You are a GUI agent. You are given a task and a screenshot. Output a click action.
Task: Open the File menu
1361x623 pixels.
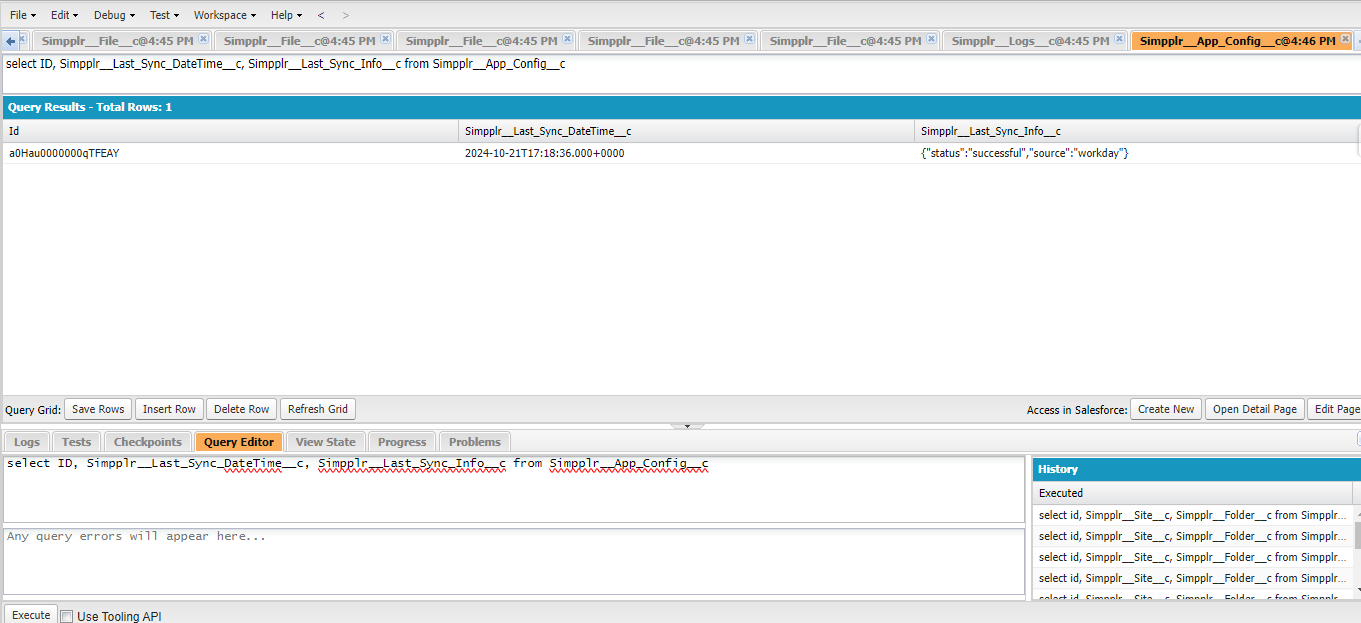[22, 15]
